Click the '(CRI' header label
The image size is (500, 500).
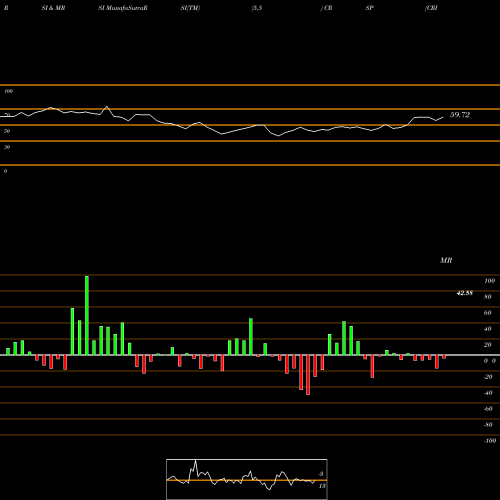[x=431, y=8]
